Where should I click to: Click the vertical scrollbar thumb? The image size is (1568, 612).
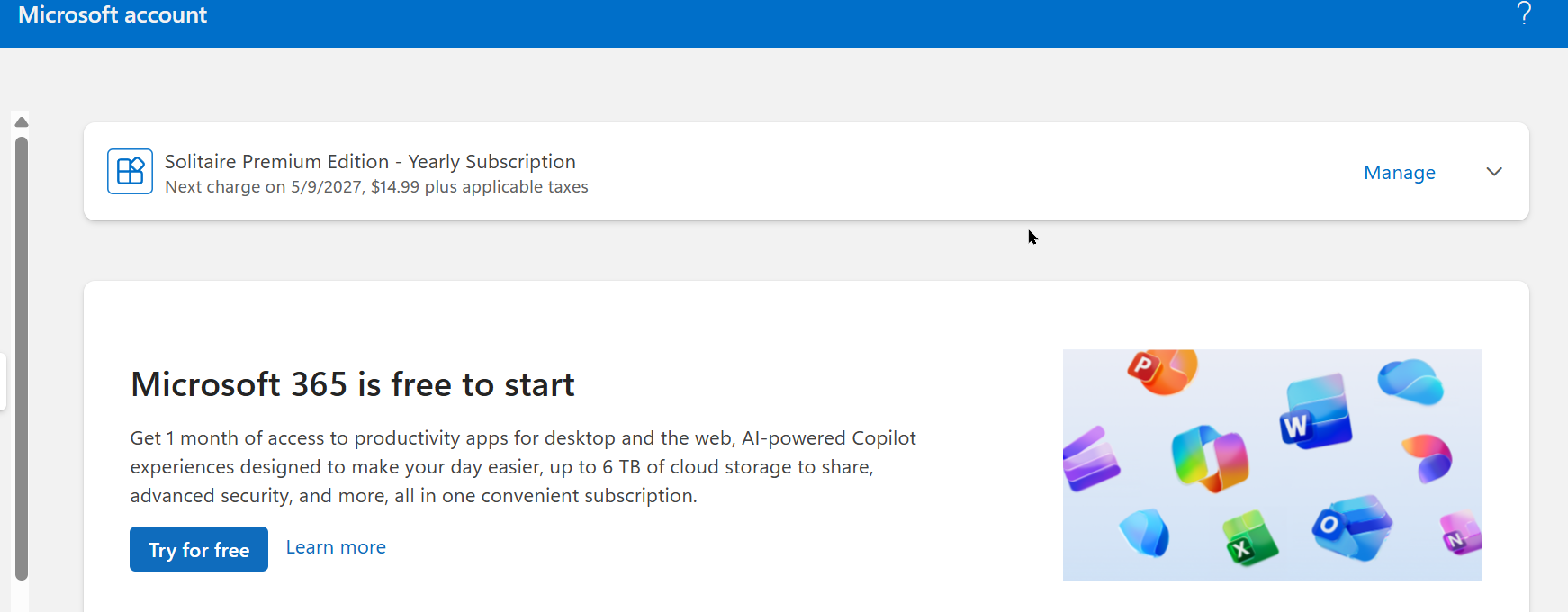22,358
